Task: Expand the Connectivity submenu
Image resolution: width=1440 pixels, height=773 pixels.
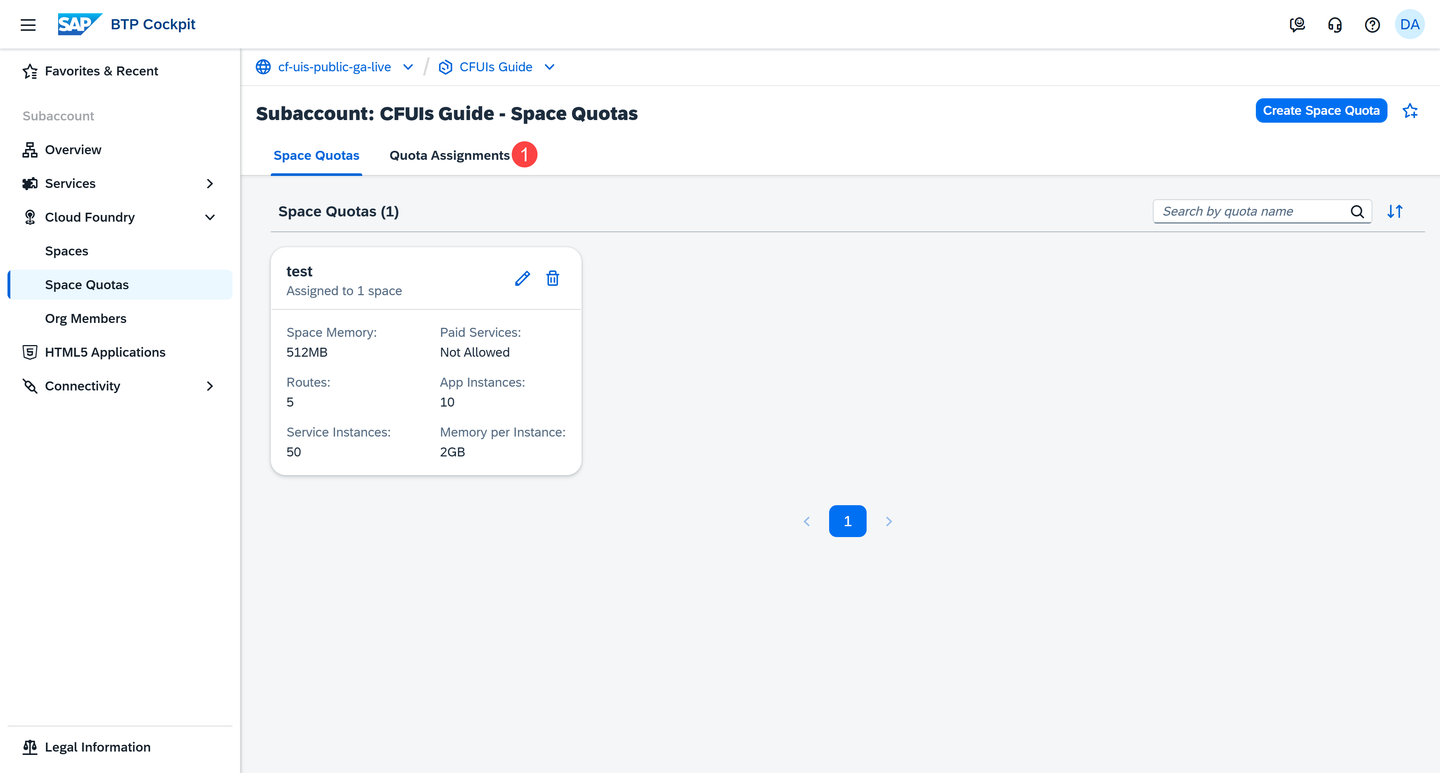Action: point(210,386)
